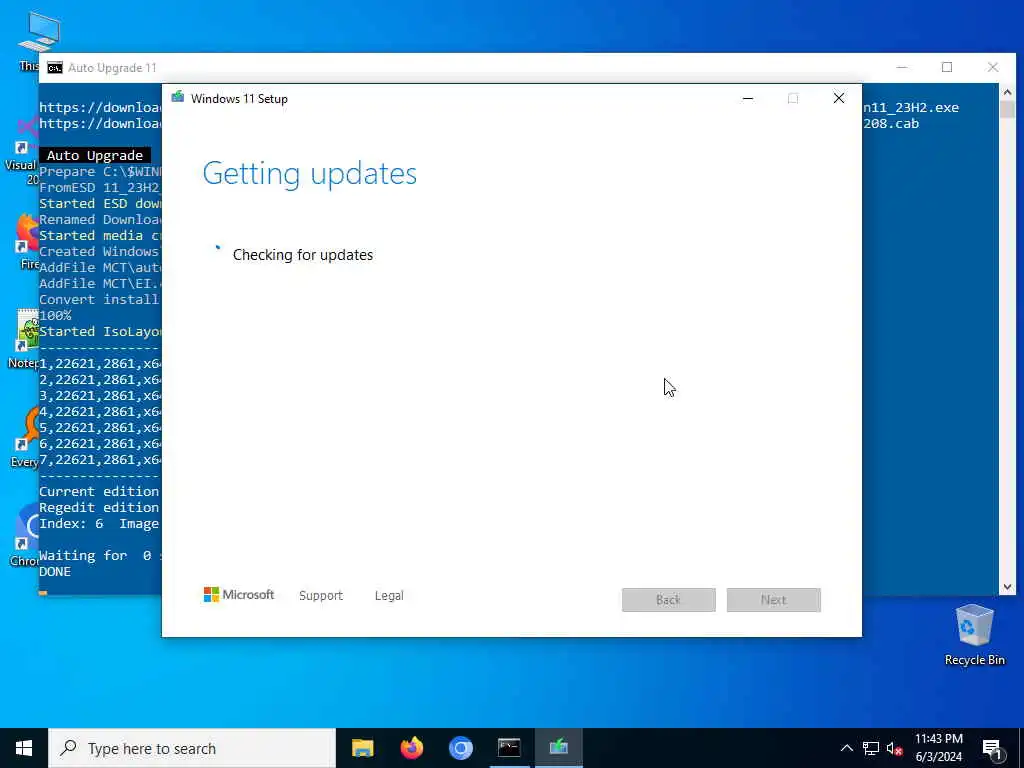Open Firefox from the taskbar

tap(411, 748)
